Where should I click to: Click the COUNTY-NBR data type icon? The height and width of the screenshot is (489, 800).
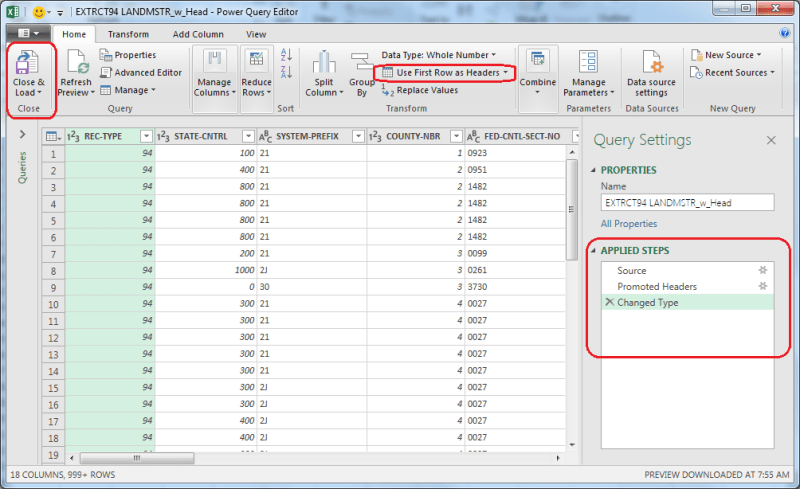pos(375,136)
